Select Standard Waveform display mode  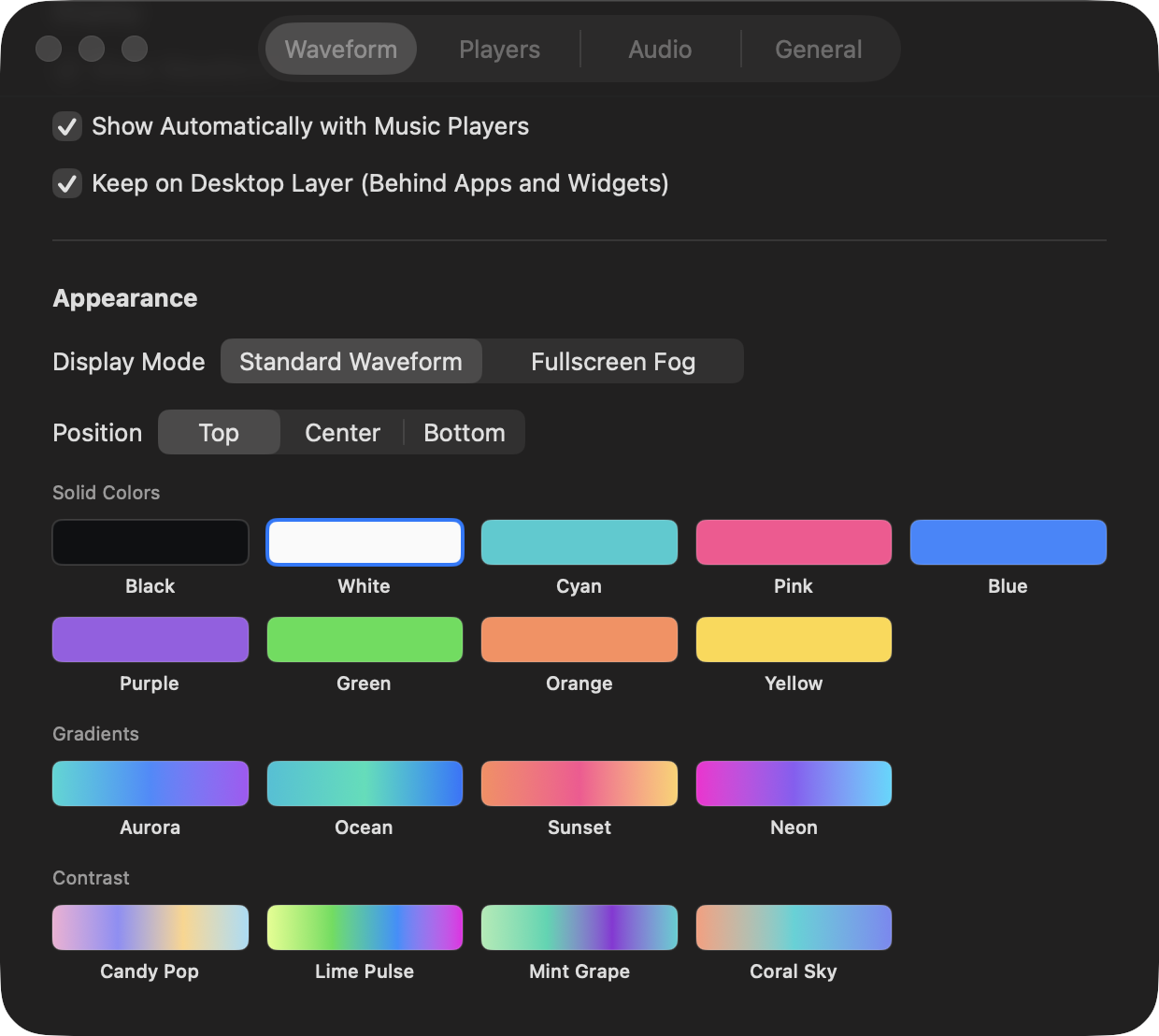(x=351, y=361)
